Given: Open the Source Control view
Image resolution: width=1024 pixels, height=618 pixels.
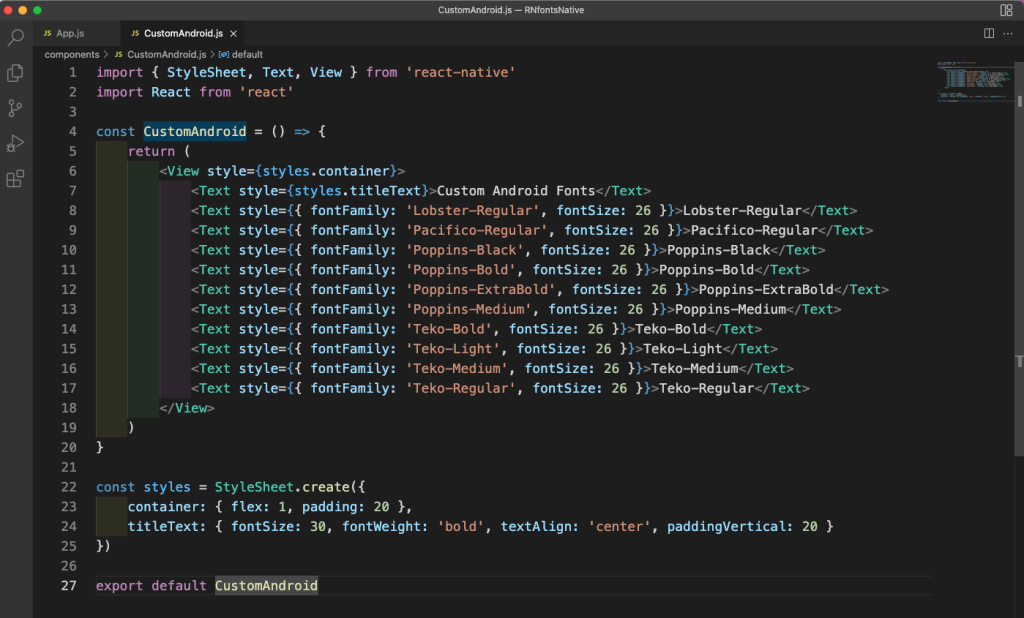Looking at the screenshot, I should [x=16, y=108].
